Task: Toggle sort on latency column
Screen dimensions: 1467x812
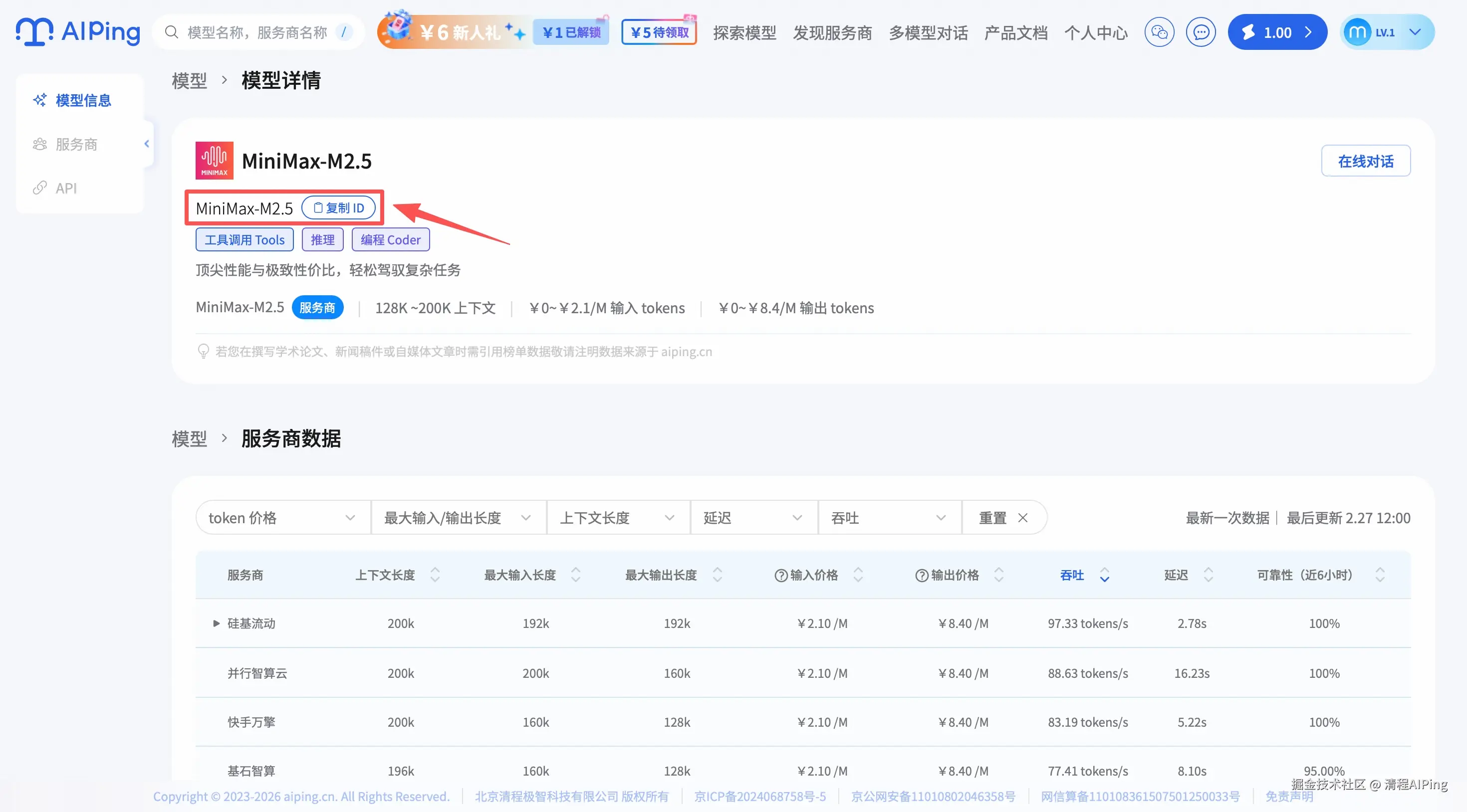Action: [x=1208, y=575]
